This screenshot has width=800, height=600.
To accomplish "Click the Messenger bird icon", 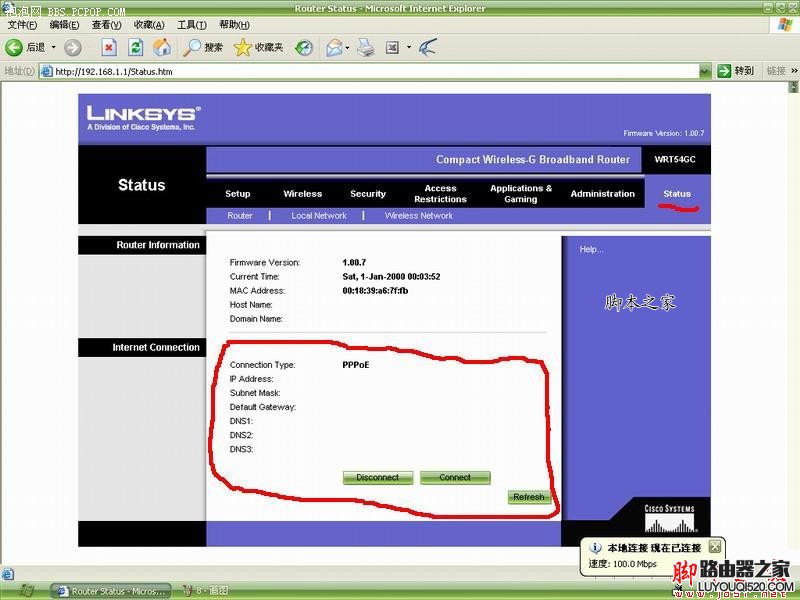I will pos(428,47).
